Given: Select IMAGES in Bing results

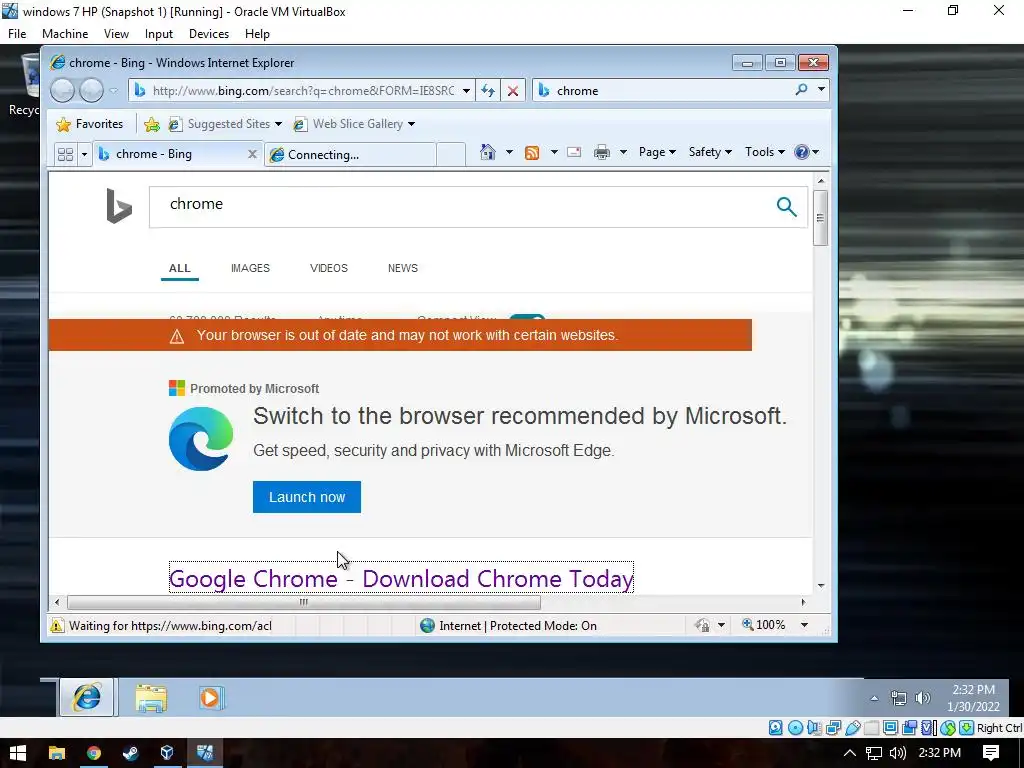Looking at the screenshot, I should click(x=250, y=268).
